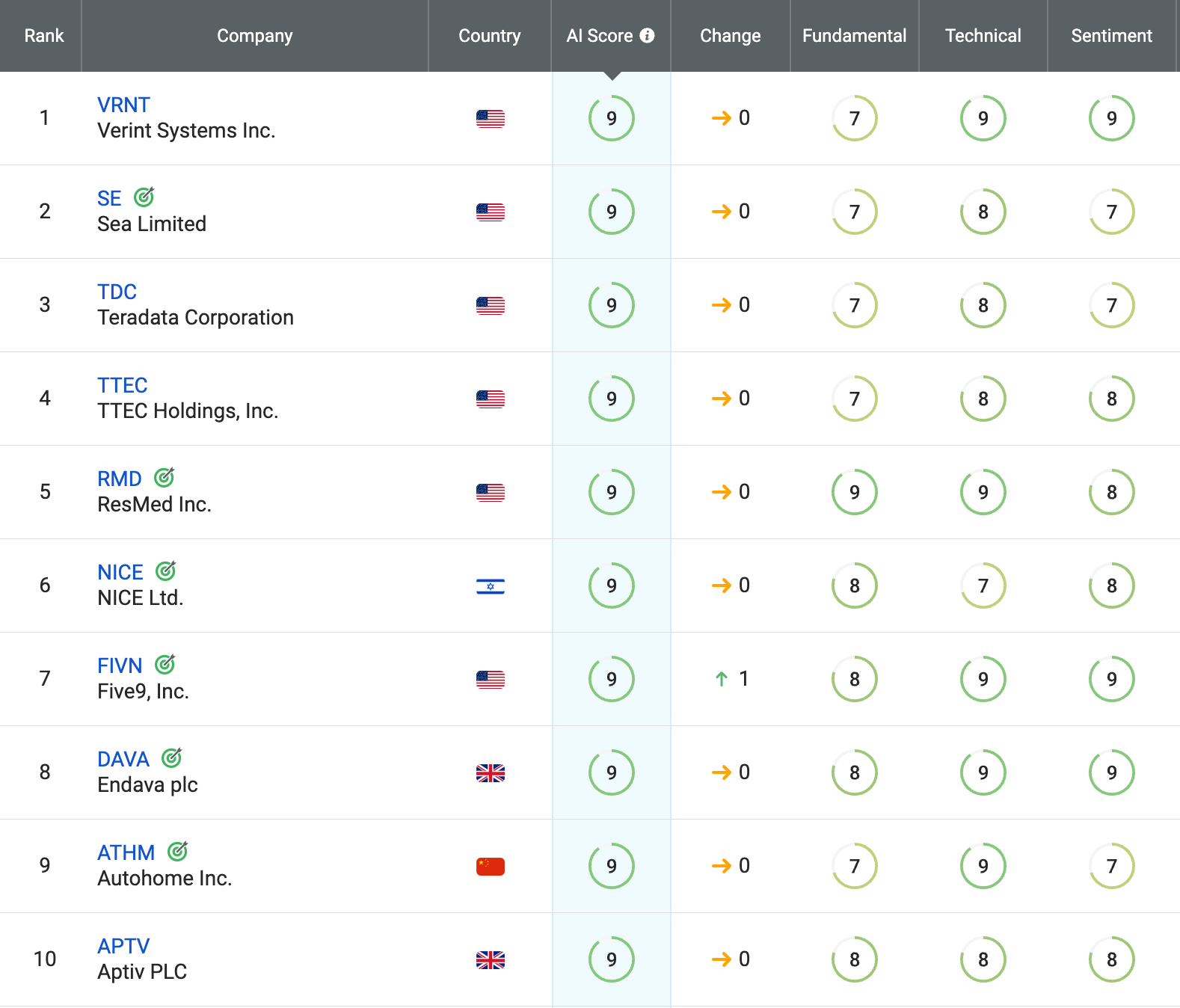The image size is (1180, 1008).
Task: Click the US flag in the Sea Limited row
Action: click(x=491, y=212)
